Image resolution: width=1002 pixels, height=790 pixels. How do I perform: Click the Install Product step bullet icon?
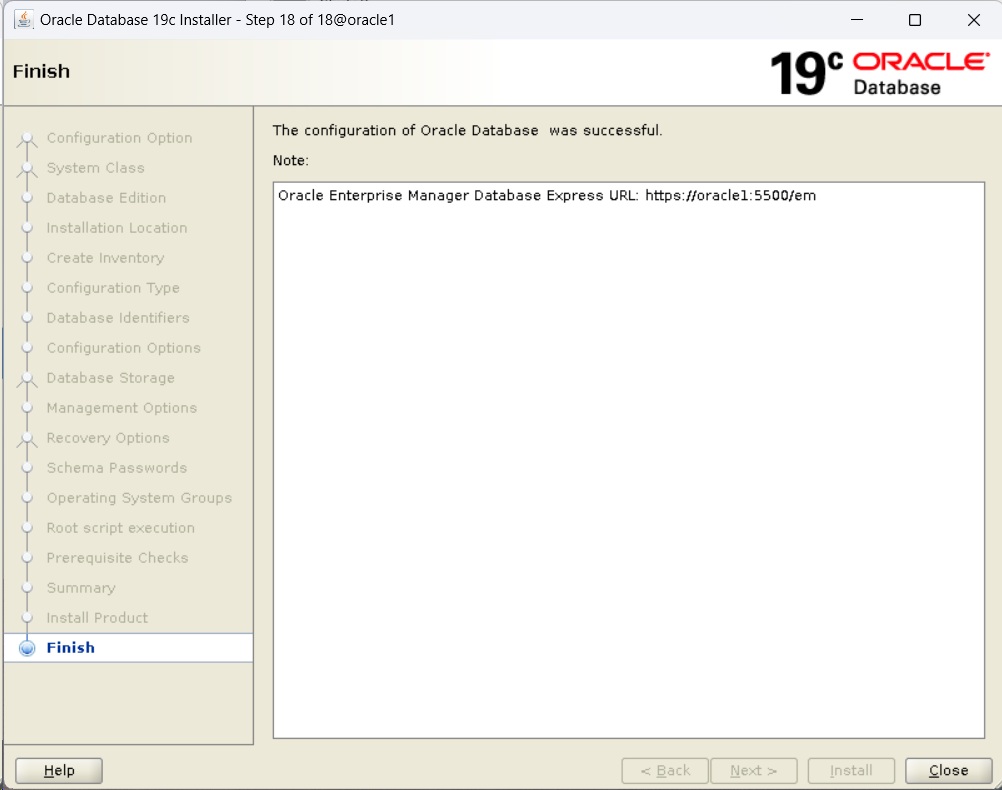pos(28,618)
